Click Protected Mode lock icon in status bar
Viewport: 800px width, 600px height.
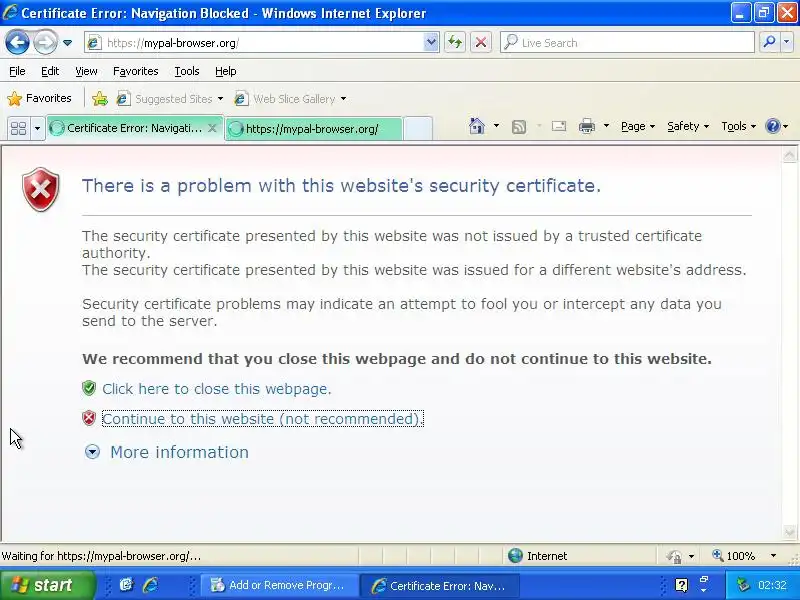pos(674,556)
